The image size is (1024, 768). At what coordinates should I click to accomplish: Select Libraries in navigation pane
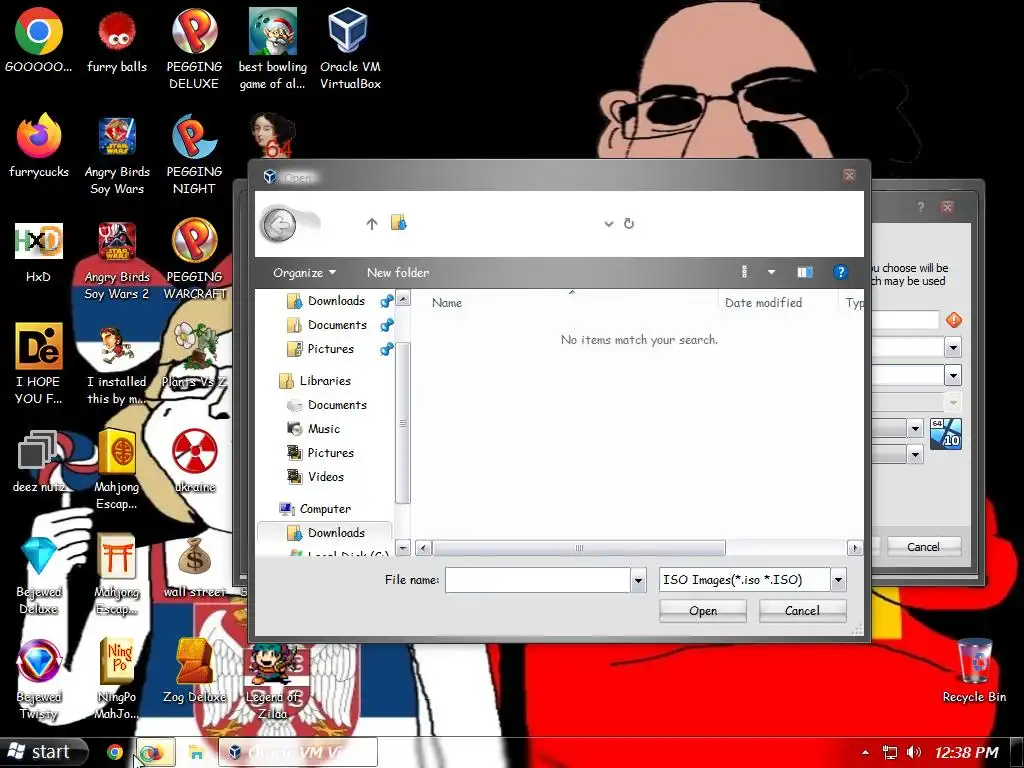tap(325, 381)
